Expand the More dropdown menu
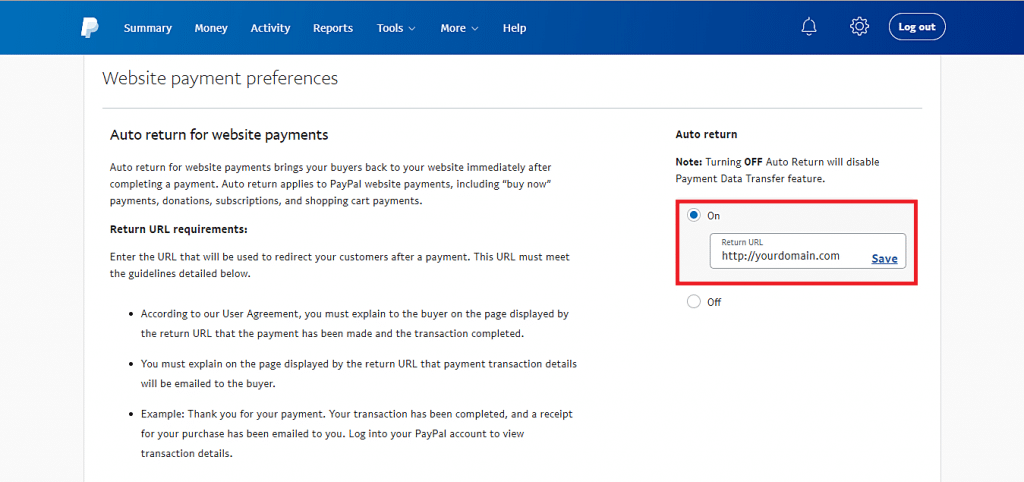This screenshot has width=1024, height=482. pos(459,28)
